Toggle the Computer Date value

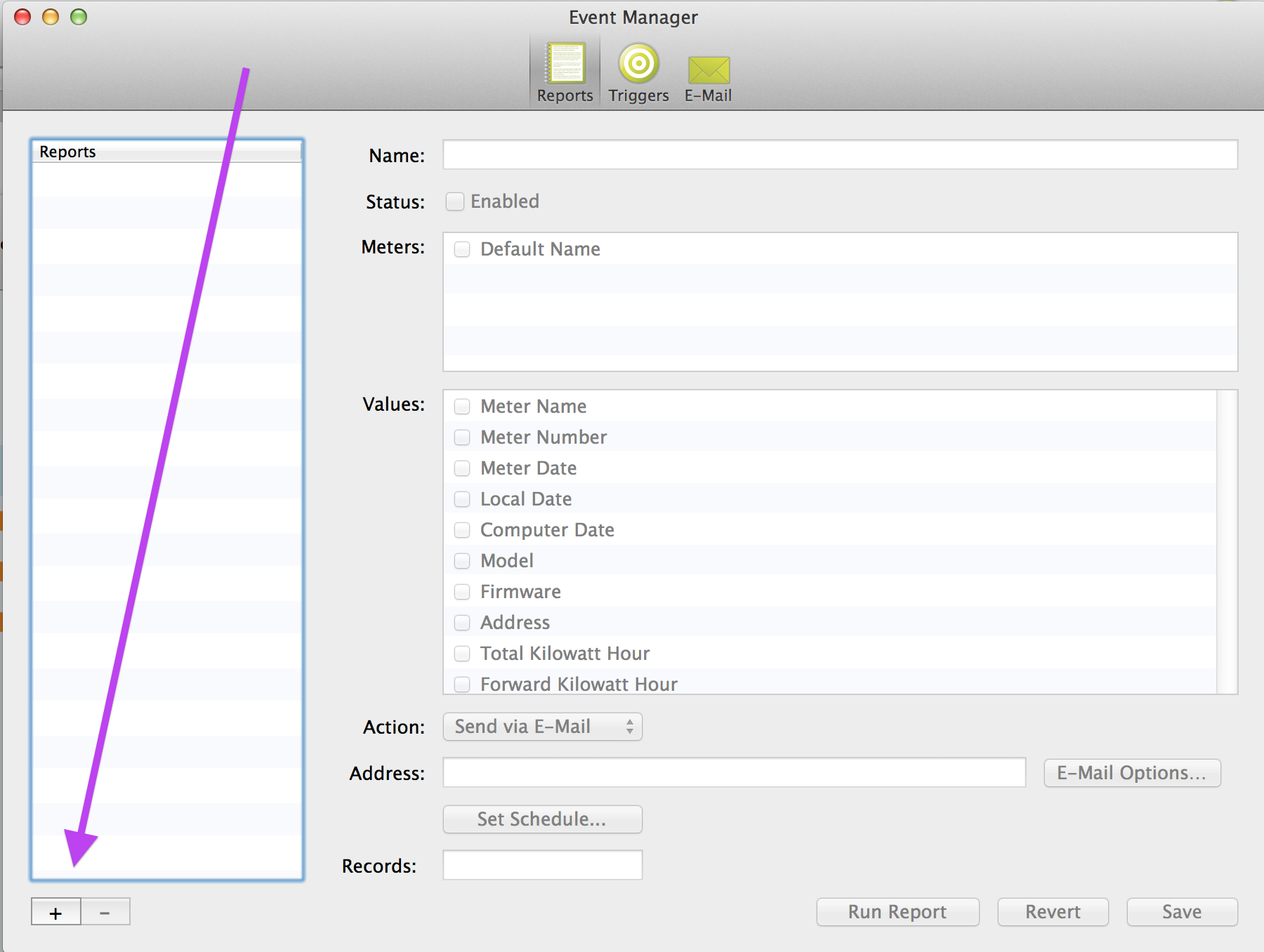[462, 530]
